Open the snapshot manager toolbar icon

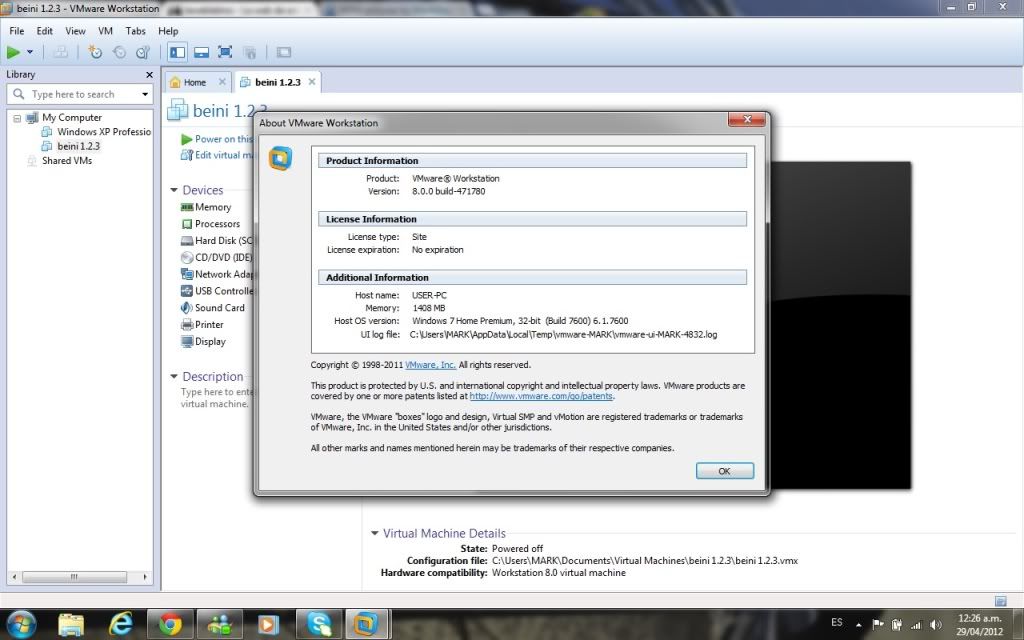coord(143,52)
